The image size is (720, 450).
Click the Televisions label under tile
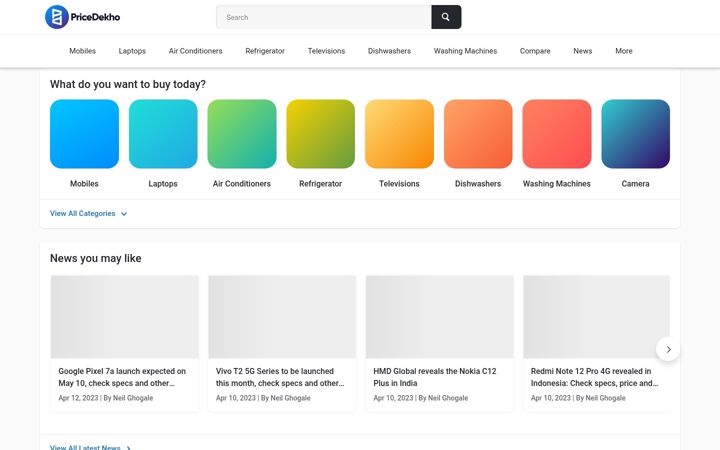(x=399, y=184)
